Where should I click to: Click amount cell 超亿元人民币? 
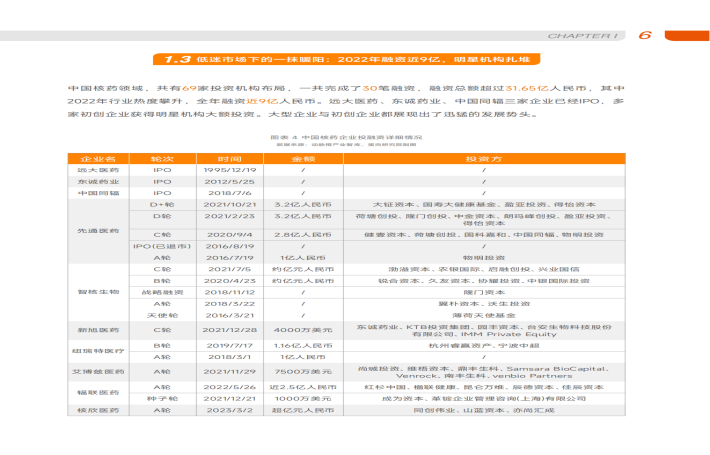[303, 410]
